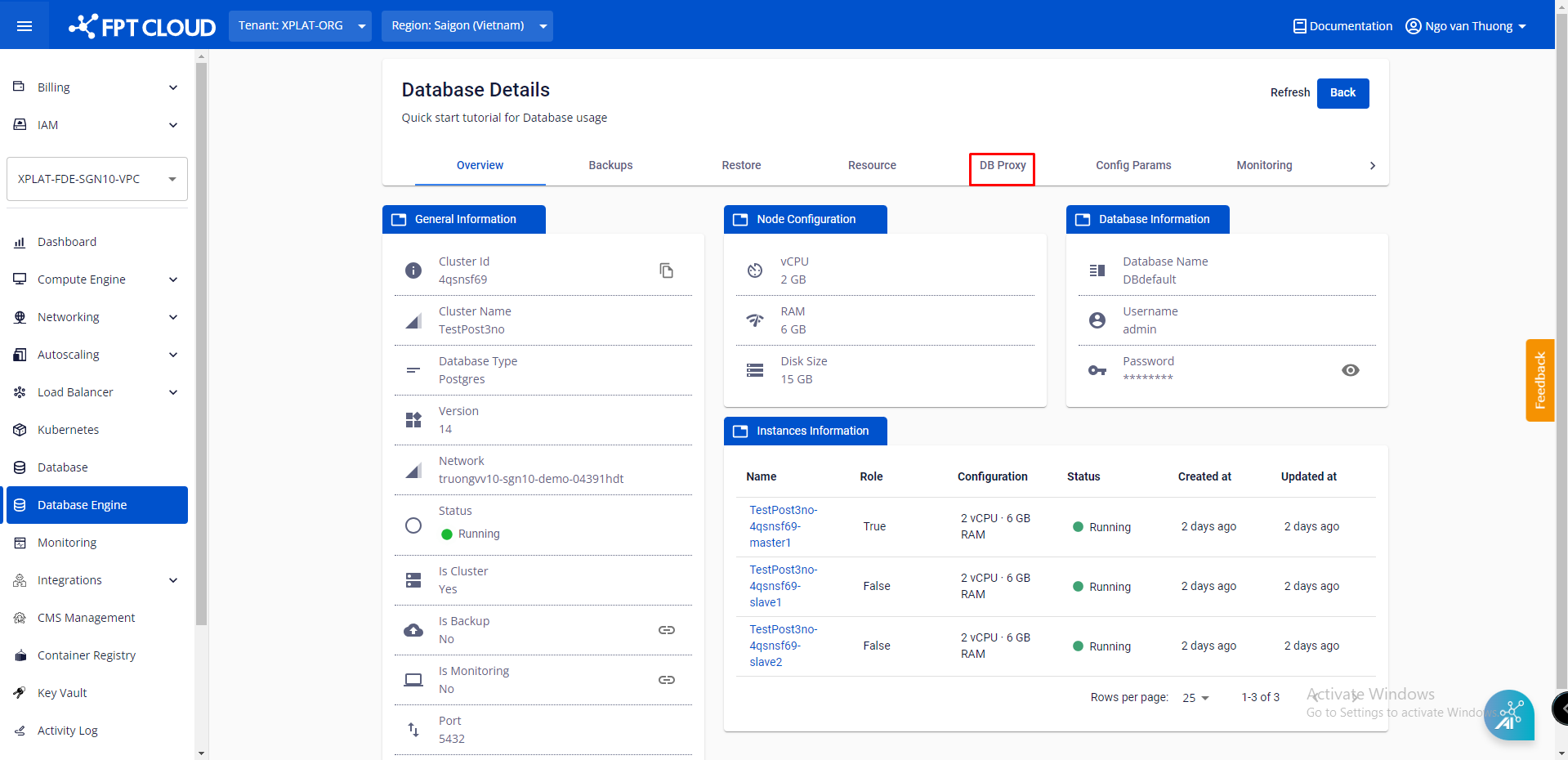This screenshot has width=1568, height=760.
Task: Switch to the DB Proxy tab
Action: point(1002,165)
